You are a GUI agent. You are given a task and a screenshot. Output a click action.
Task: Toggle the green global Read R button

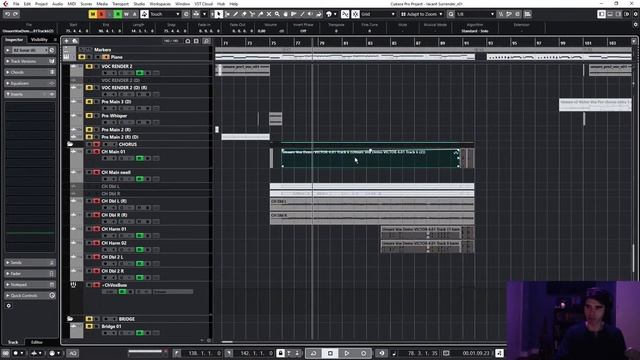[118, 14]
